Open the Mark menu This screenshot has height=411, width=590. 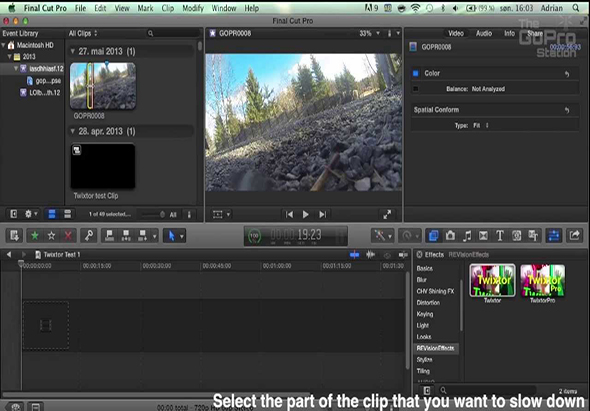click(x=145, y=8)
